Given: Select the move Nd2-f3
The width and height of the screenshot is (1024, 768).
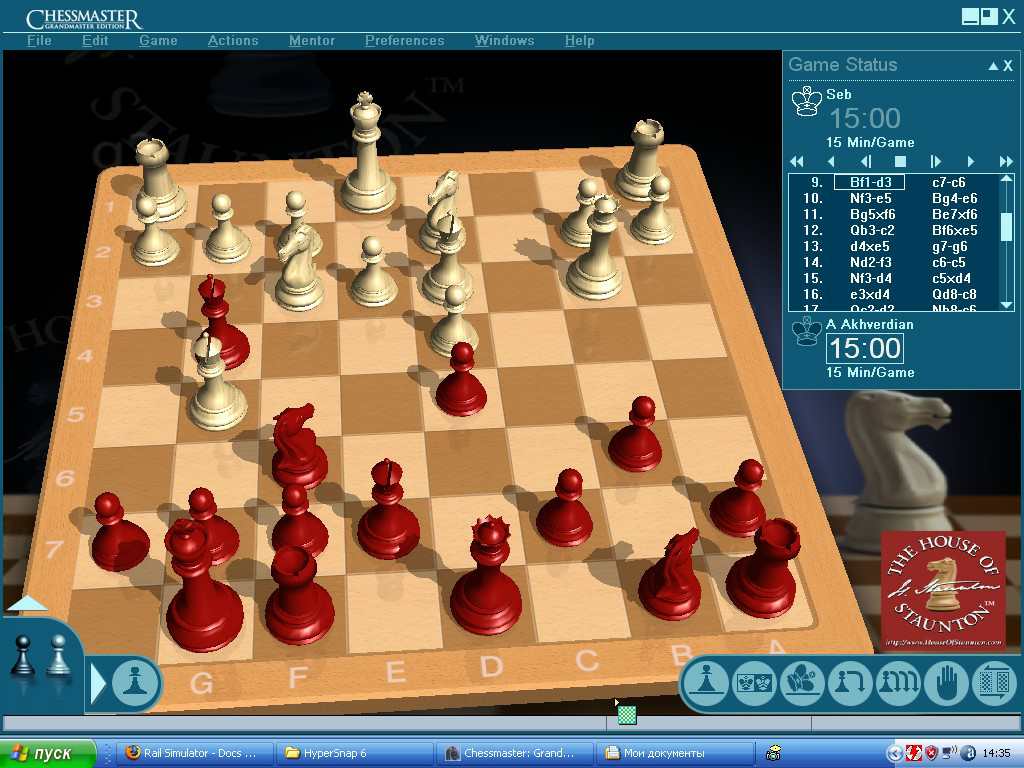Looking at the screenshot, I should coord(871,263).
